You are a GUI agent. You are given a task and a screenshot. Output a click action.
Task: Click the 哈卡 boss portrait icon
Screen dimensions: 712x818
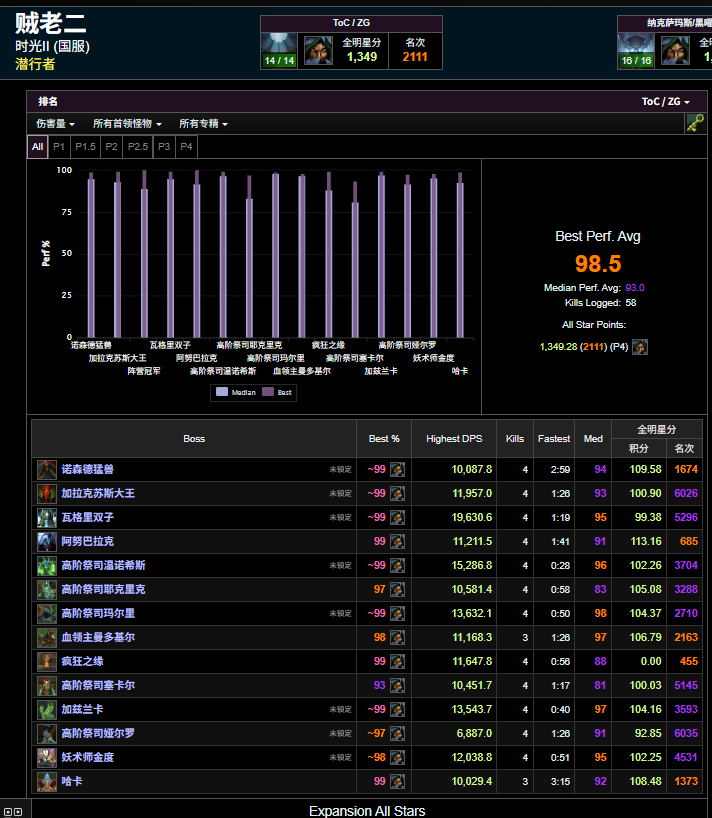pos(47,781)
